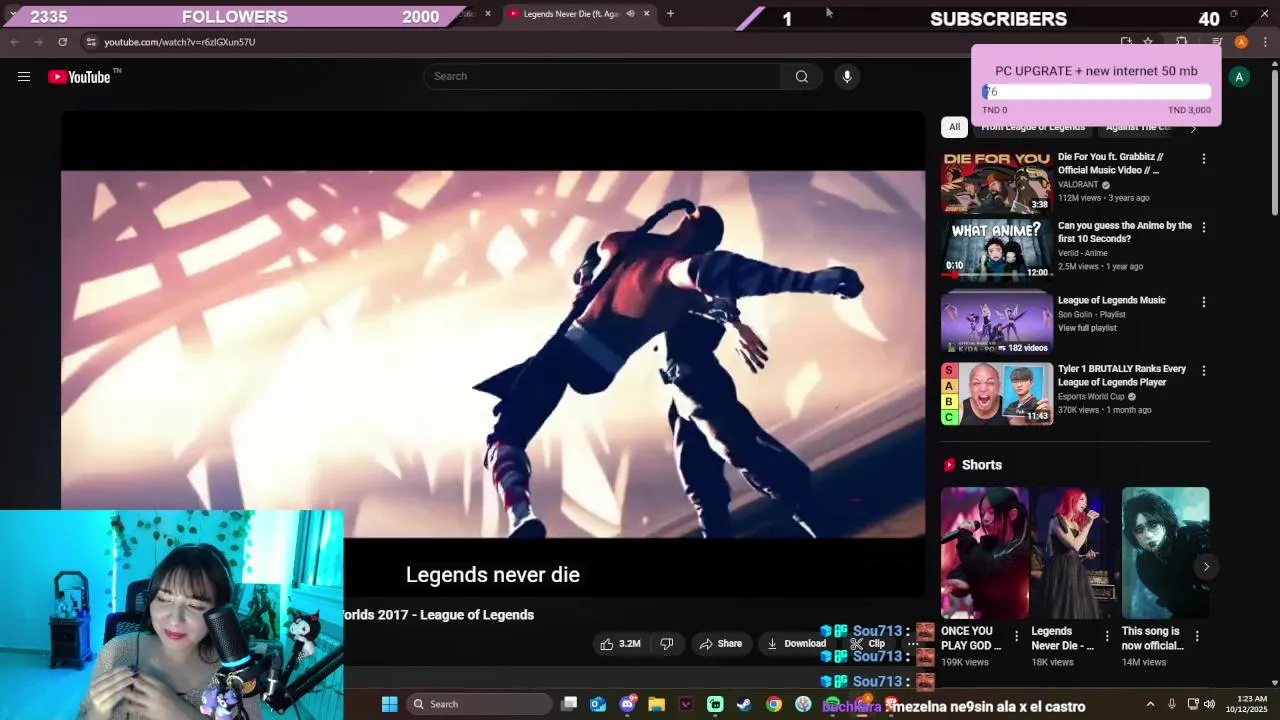Open the Windows Start menu
Viewport: 1280px width, 720px height.
click(390, 704)
